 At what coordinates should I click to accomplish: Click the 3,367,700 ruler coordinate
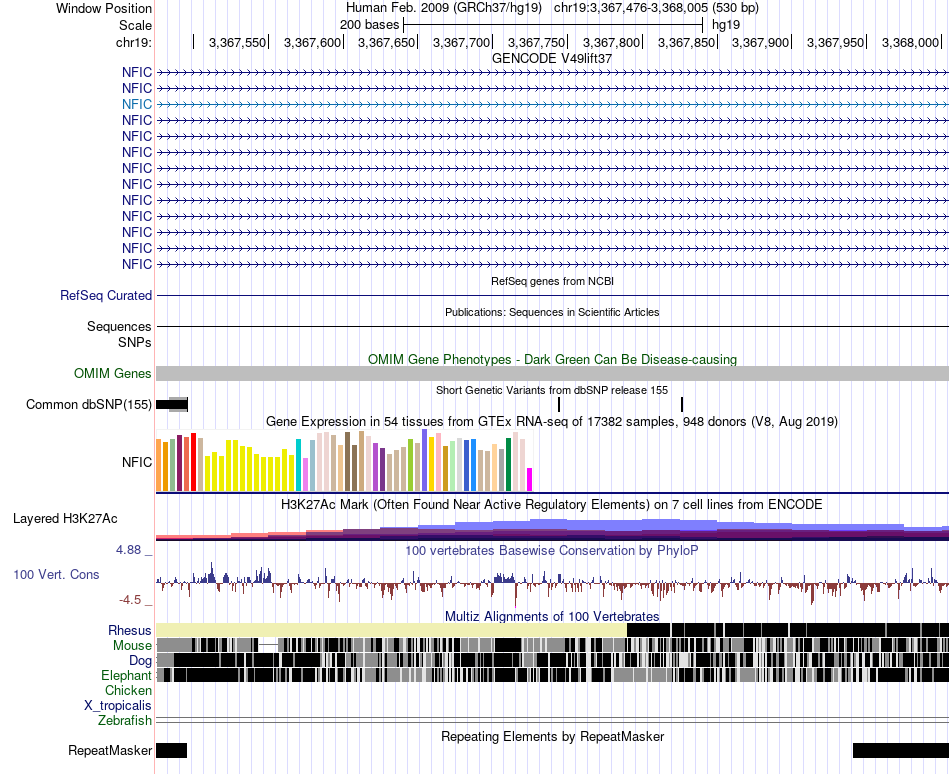pos(462,42)
